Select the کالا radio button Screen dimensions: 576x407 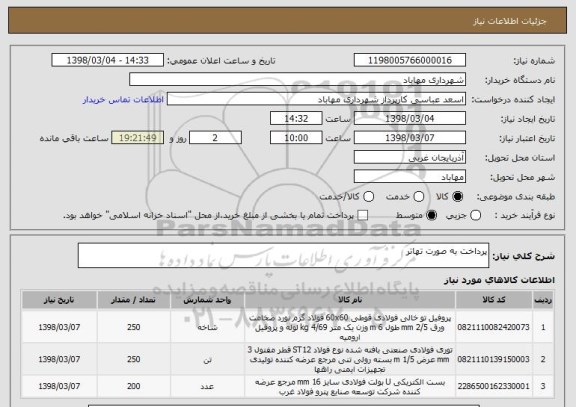(x=457, y=197)
